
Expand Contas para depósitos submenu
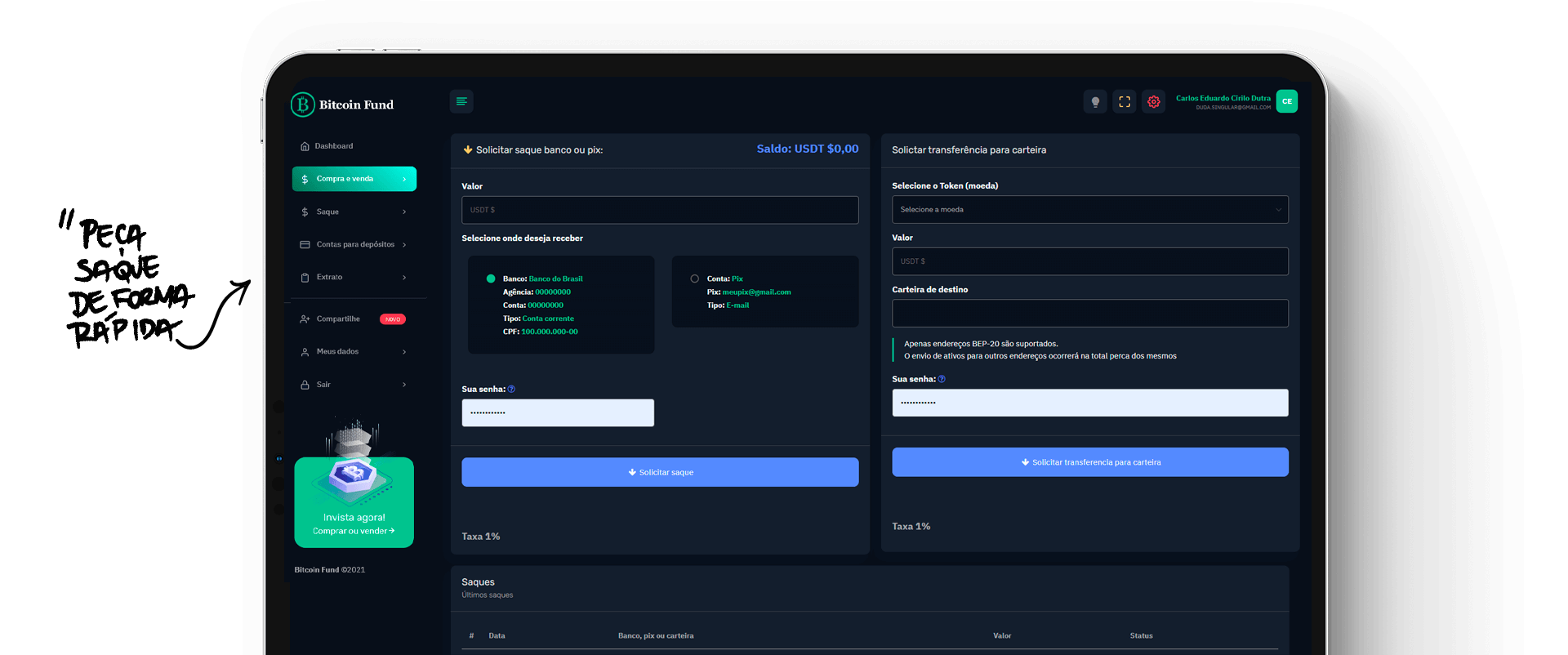353,245
